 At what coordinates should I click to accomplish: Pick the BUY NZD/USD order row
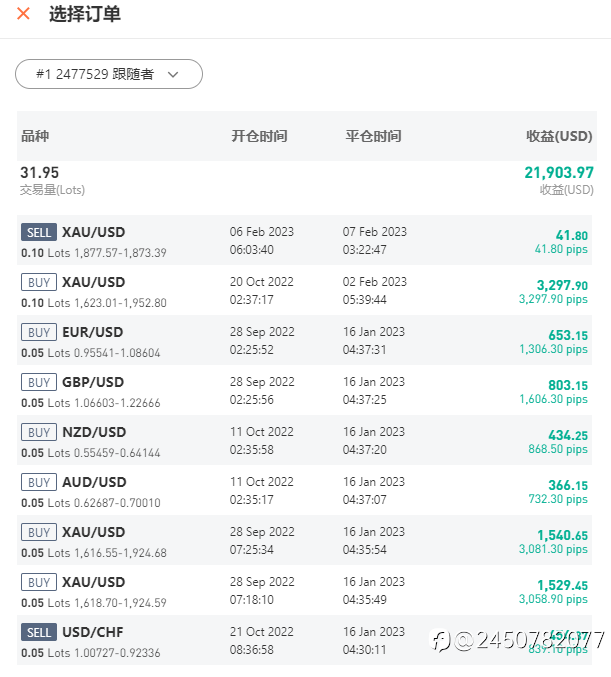(304, 440)
